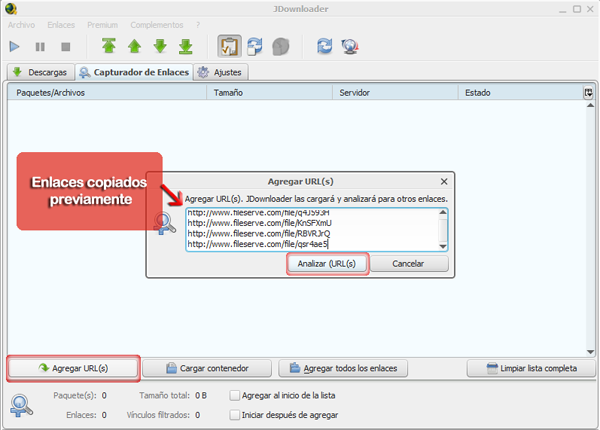Switch to the Descargas tab
This screenshot has height=430, width=600.
[x=40, y=72]
